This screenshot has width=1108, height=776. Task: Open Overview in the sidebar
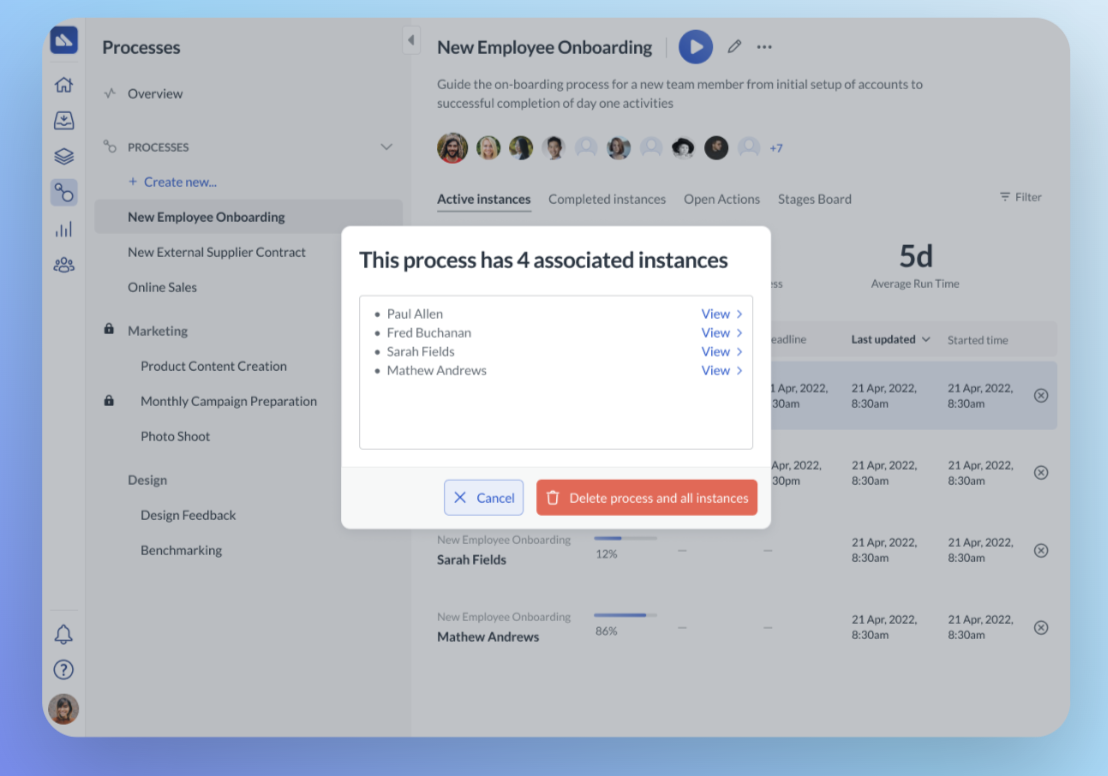(155, 93)
